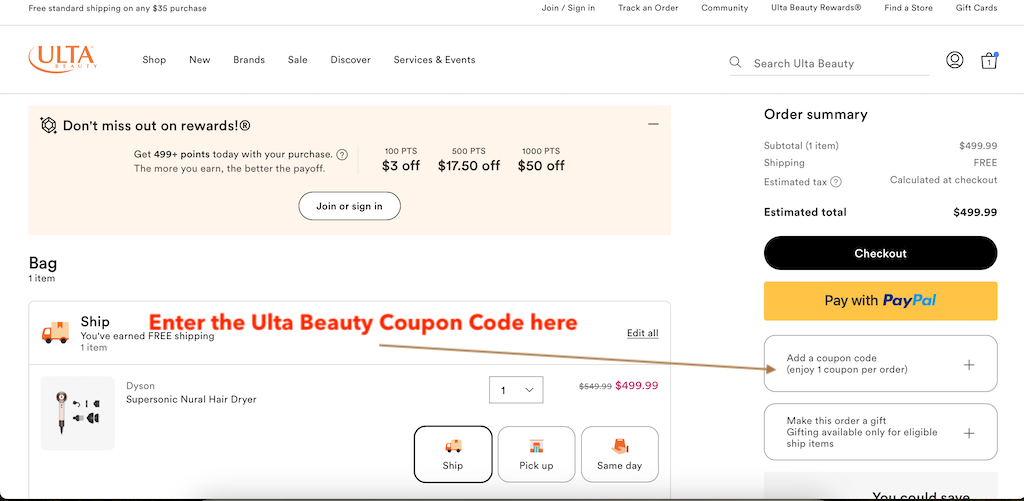Select the Pick up delivery option
The width and height of the screenshot is (1024, 501).
536,454
